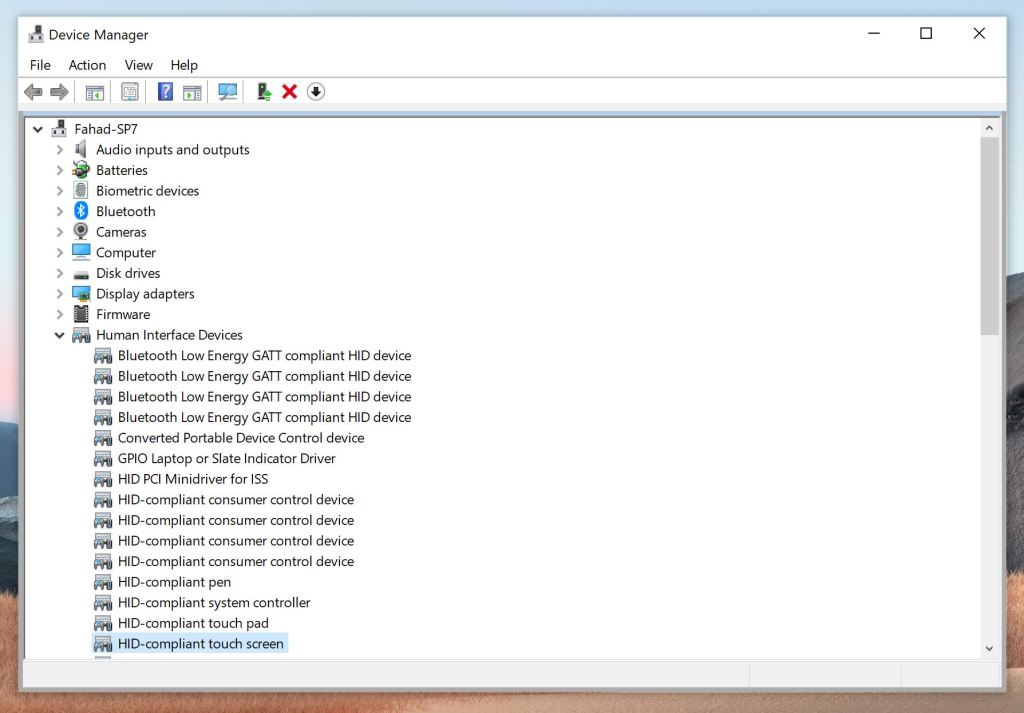Image resolution: width=1024 pixels, height=713 pixels.
Task: Open Help via blue question mark icon
Action: [165, 92]
